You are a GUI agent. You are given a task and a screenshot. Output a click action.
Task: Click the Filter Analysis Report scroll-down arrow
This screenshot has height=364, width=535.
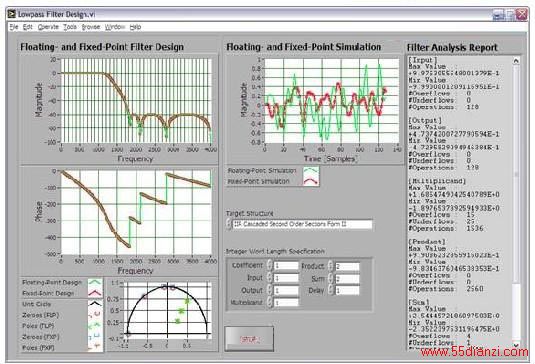[516, 345]
